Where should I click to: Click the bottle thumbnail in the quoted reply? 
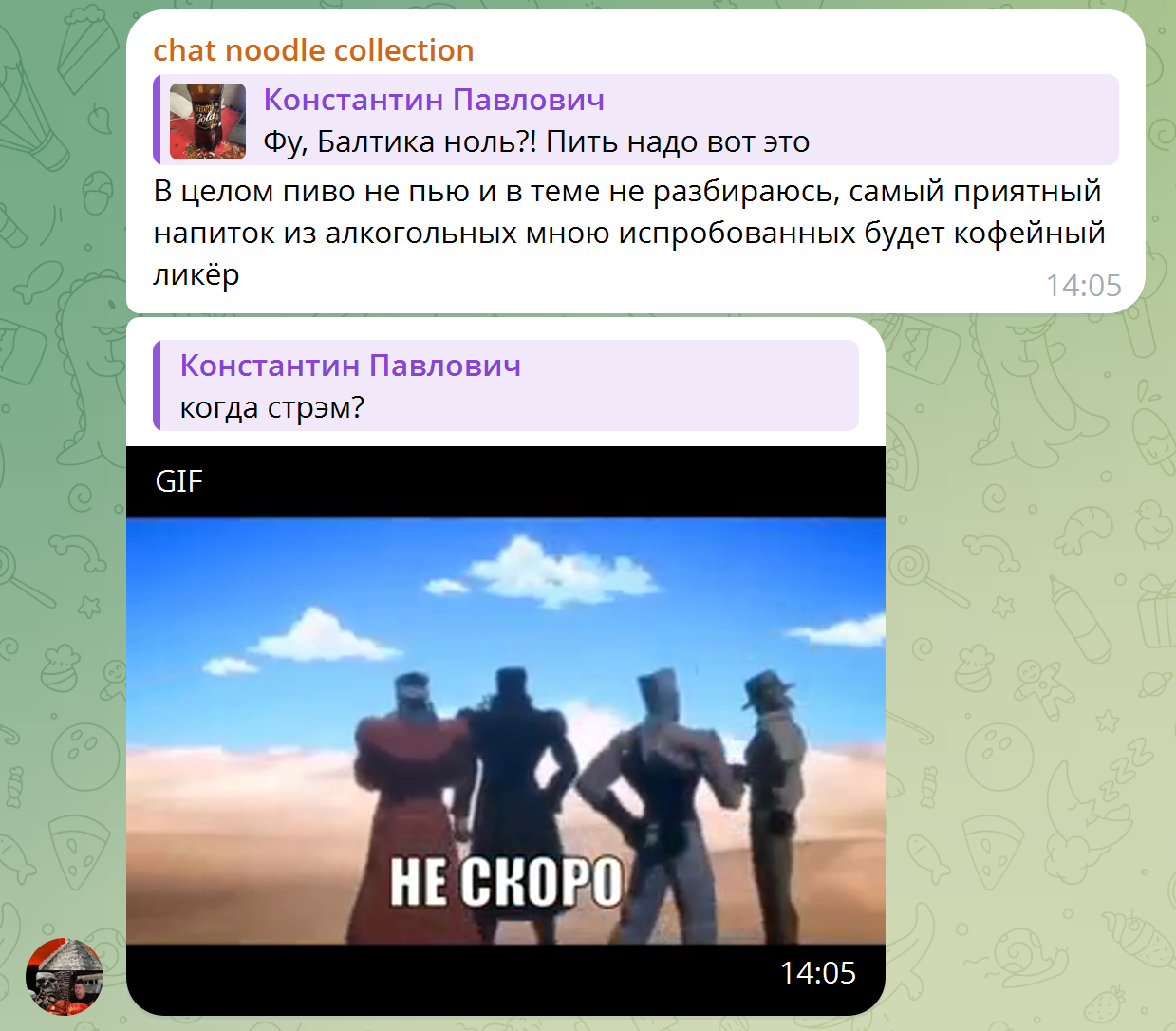click(208, 121)
